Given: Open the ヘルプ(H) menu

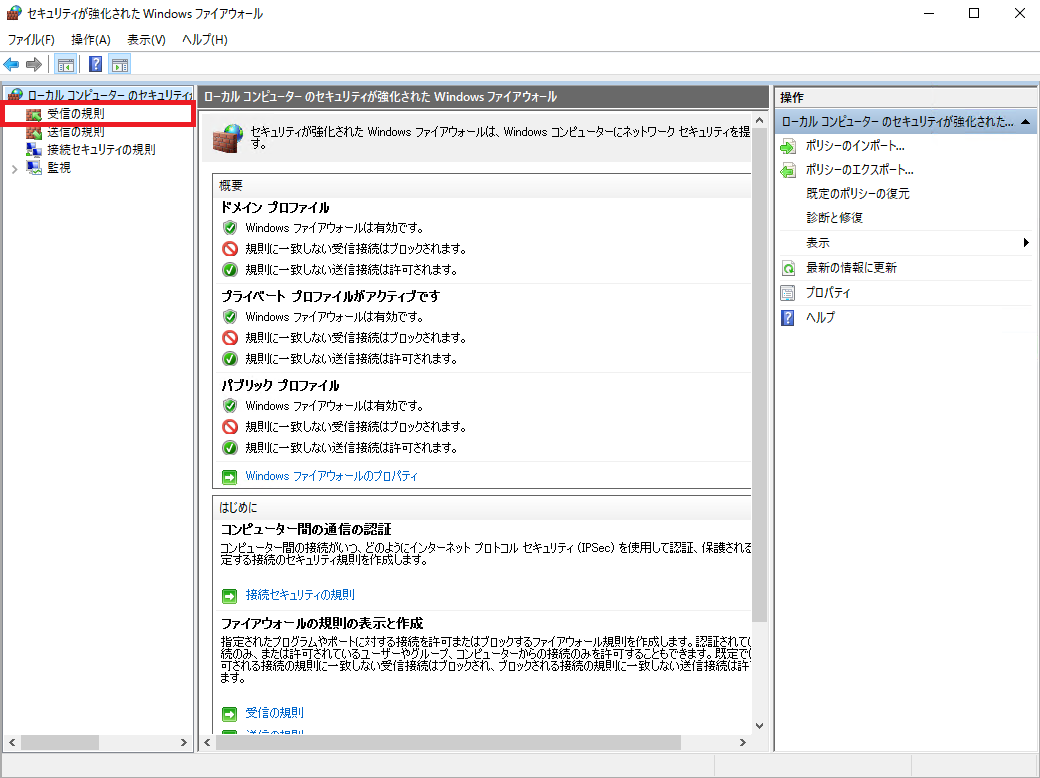Looking at the screenshot, I should 205,40.
